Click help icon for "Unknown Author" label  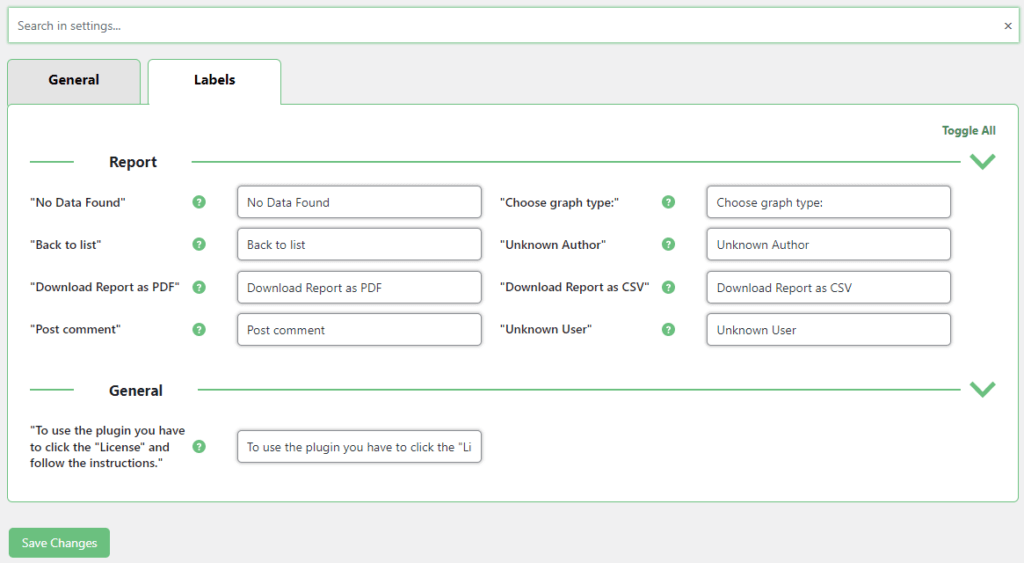pos(668,245)
